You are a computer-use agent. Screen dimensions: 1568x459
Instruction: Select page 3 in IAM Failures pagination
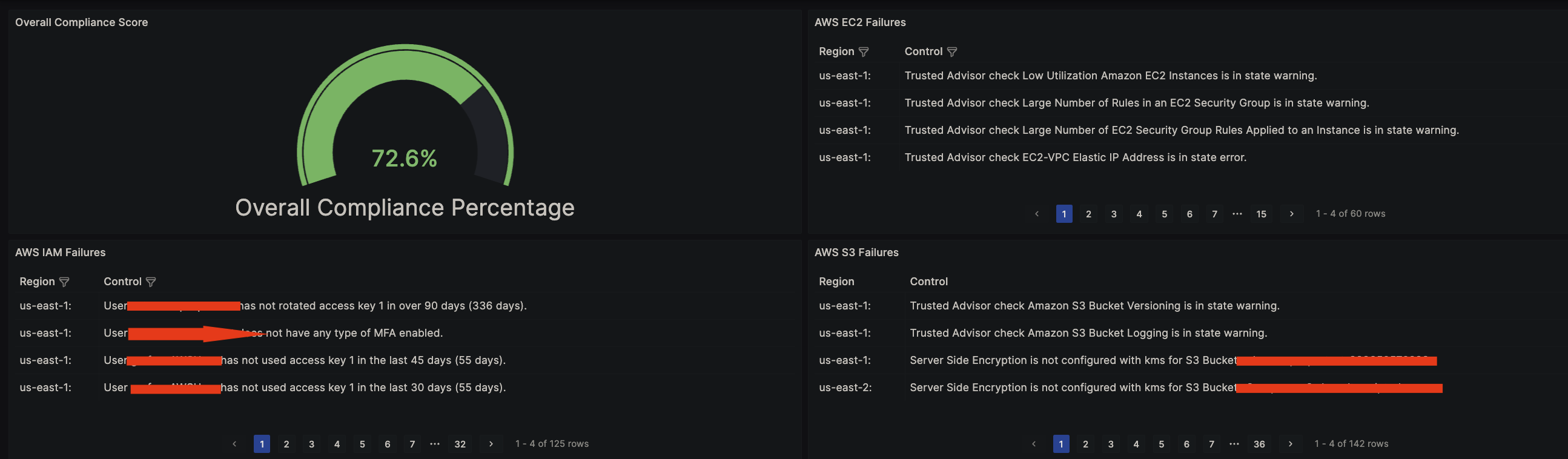[x=312, y=444]
